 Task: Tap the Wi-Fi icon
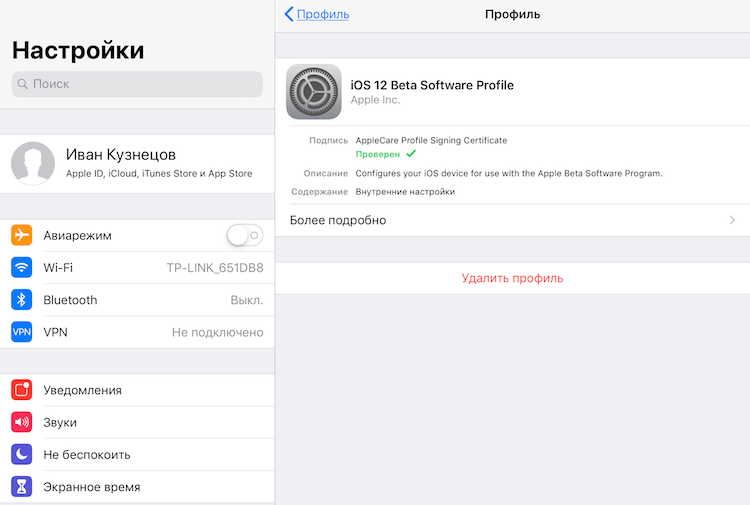pyautogui.click(x=22, y=267)
